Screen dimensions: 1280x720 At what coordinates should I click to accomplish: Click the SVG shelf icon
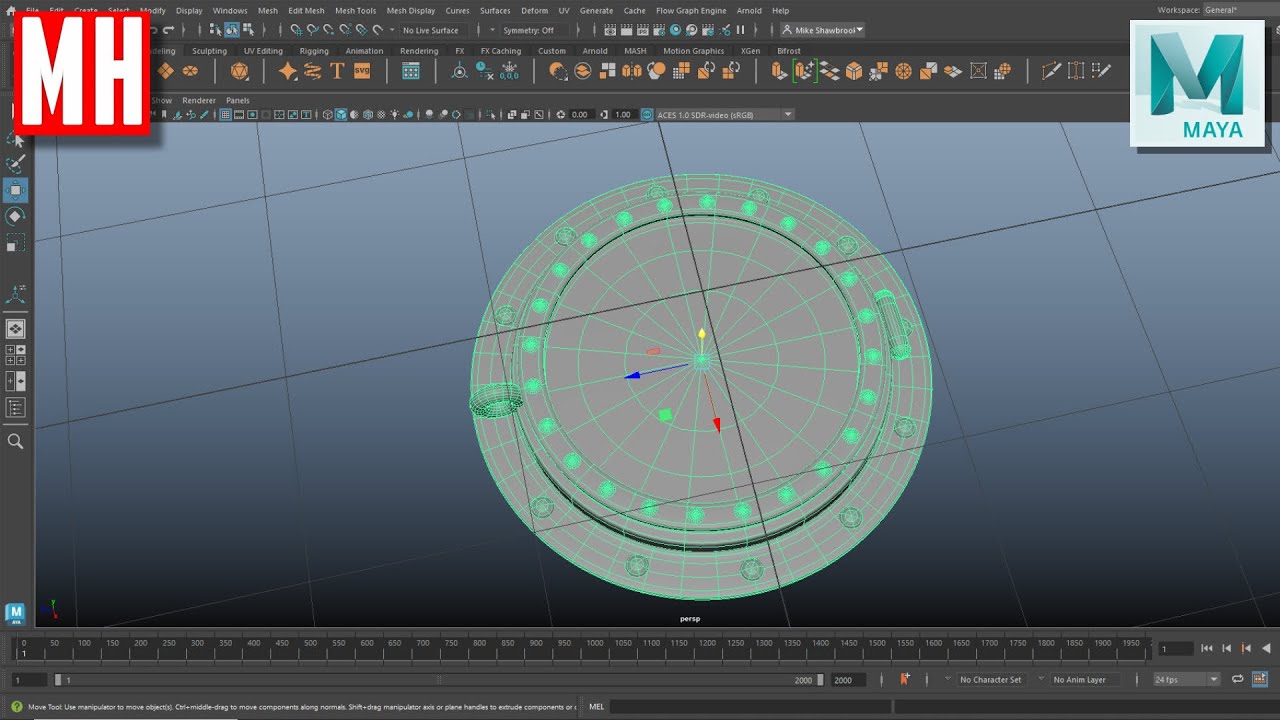pyautogui.click(x=362, y=71)
